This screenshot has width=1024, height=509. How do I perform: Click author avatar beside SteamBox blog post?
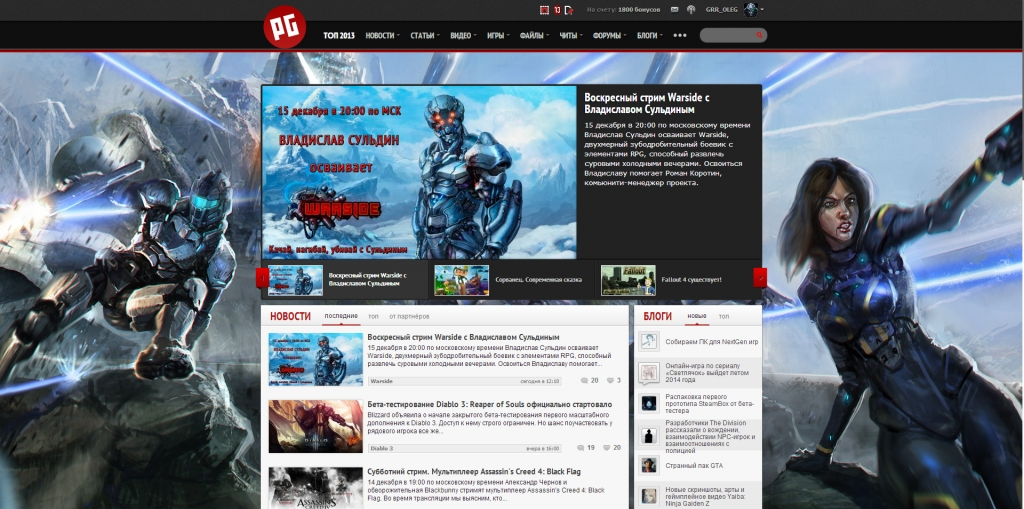click(x=648, y=403)
